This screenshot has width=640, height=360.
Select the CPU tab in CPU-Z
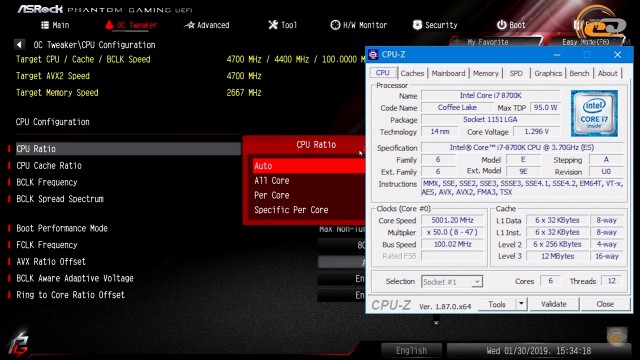pyautogui.click(x=382, y=73)
